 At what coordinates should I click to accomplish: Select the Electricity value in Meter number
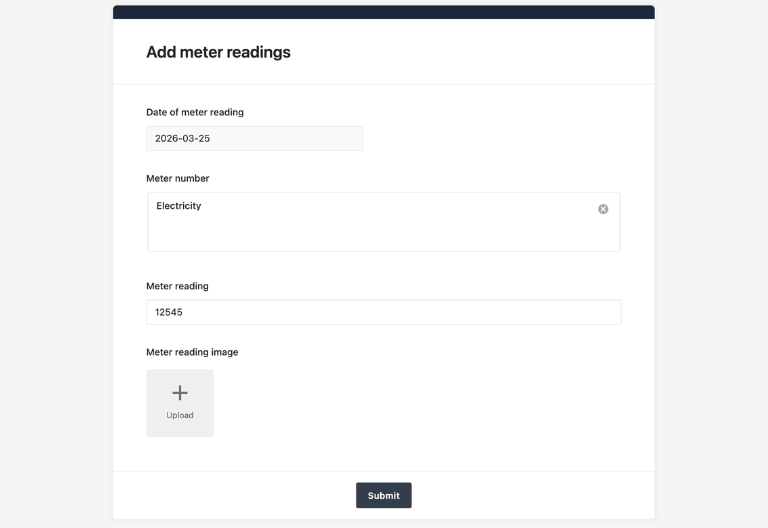[x=179, y=206]
